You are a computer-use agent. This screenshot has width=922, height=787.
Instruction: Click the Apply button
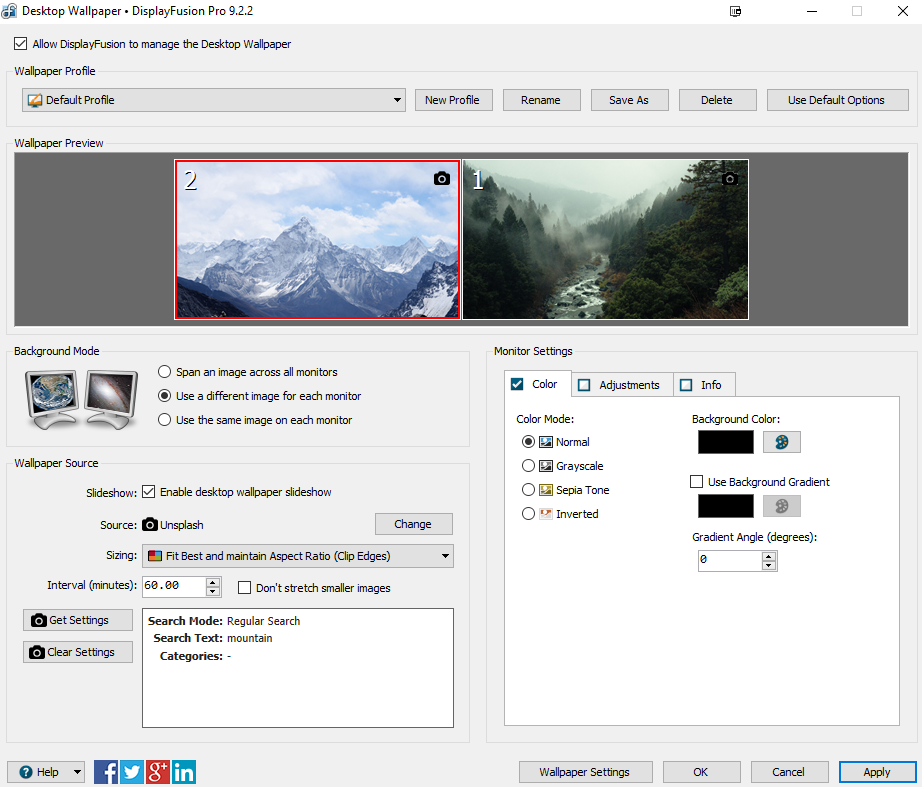[x=877, y=772]
